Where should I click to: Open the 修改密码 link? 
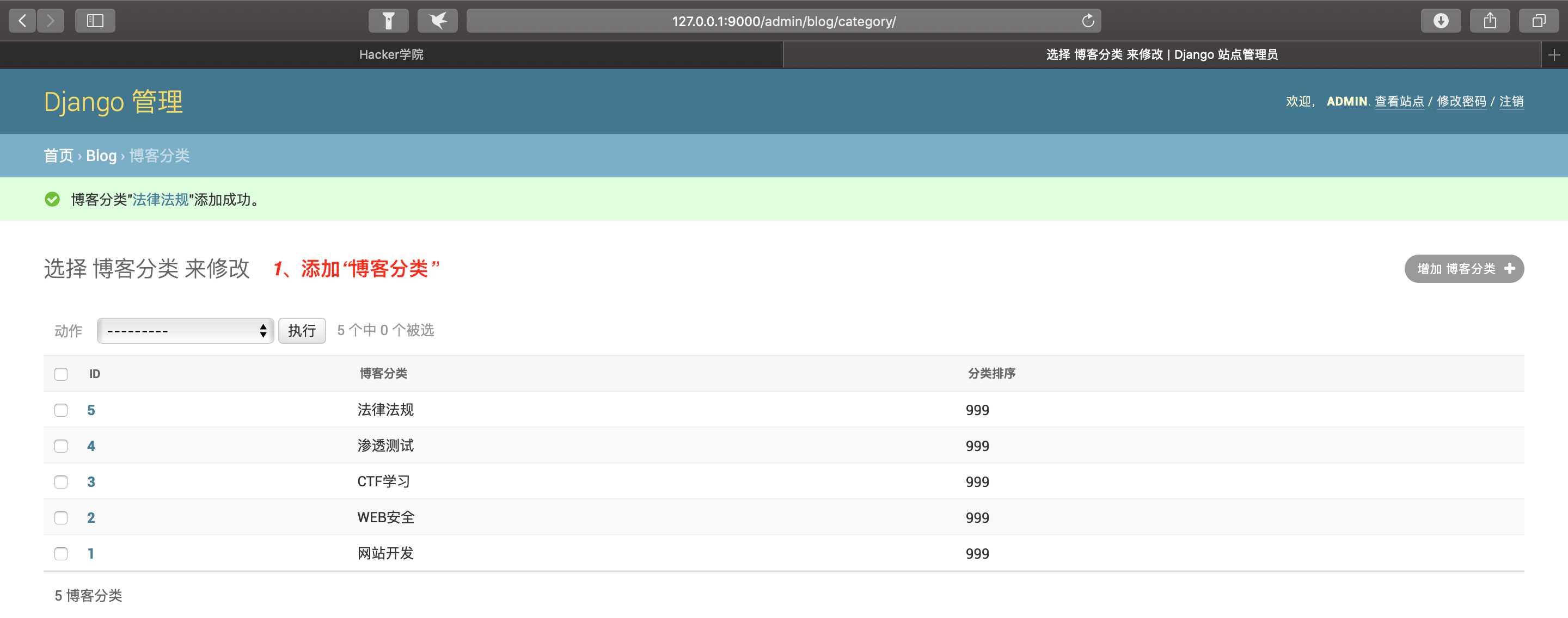[1461, 102]
